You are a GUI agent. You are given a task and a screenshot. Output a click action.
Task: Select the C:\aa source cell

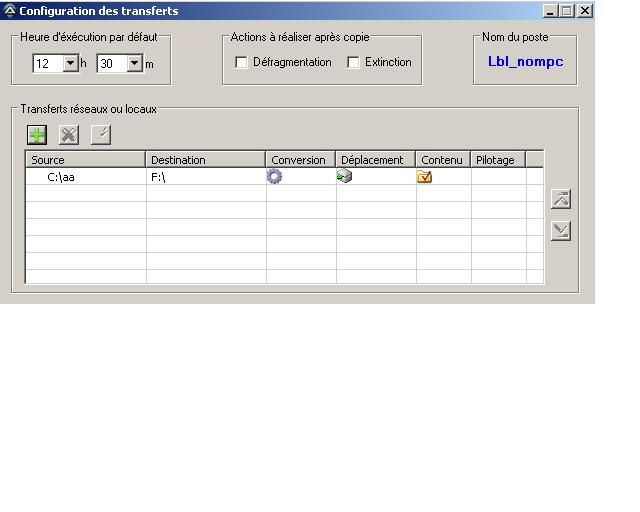tap(86, 177)
